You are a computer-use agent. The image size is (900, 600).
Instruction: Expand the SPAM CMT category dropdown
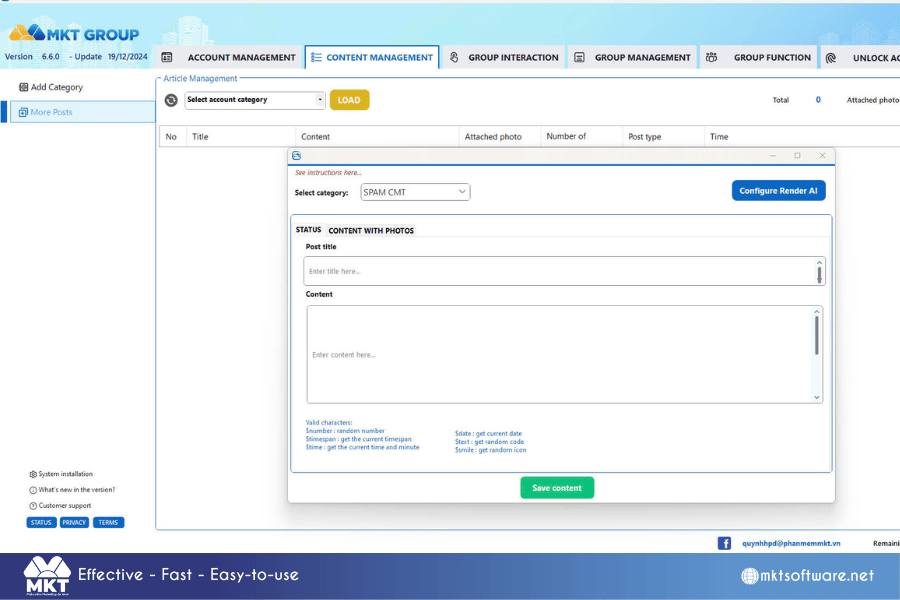coord(415,192)
